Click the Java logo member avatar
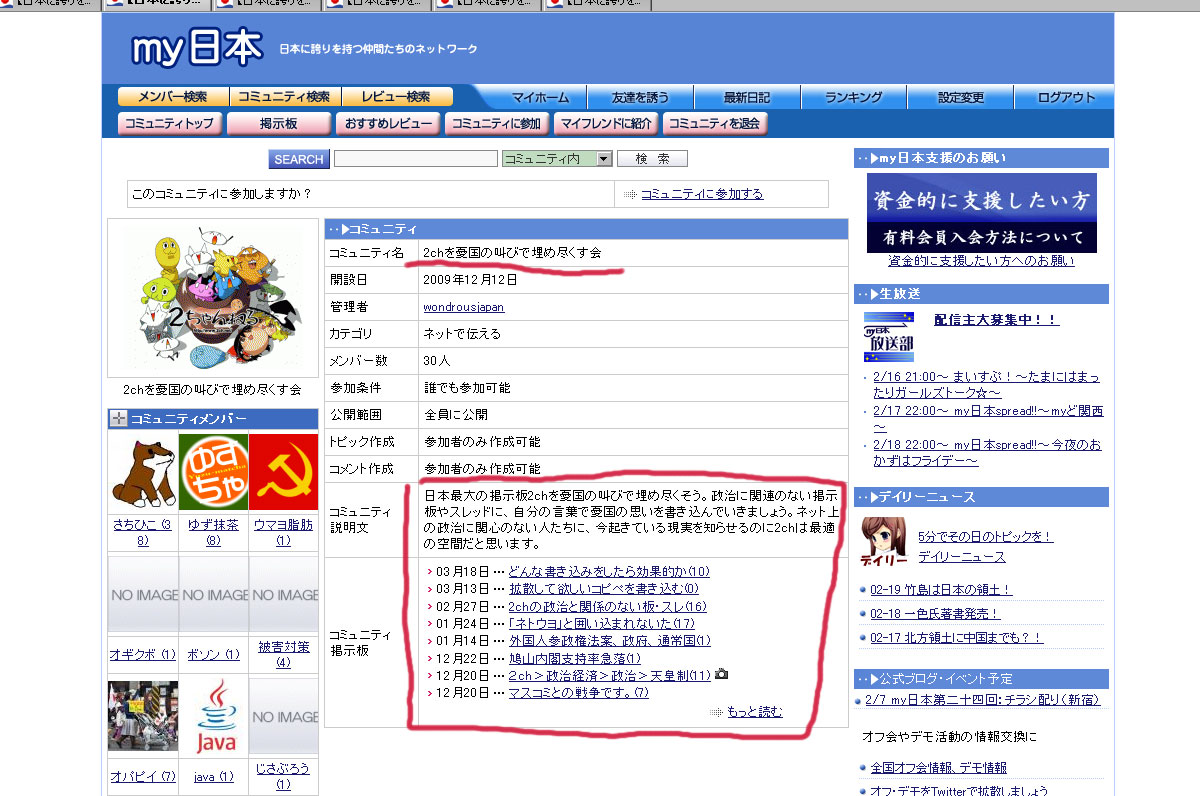This screenshot has width=1200, height=796. [x=213, y=715]
